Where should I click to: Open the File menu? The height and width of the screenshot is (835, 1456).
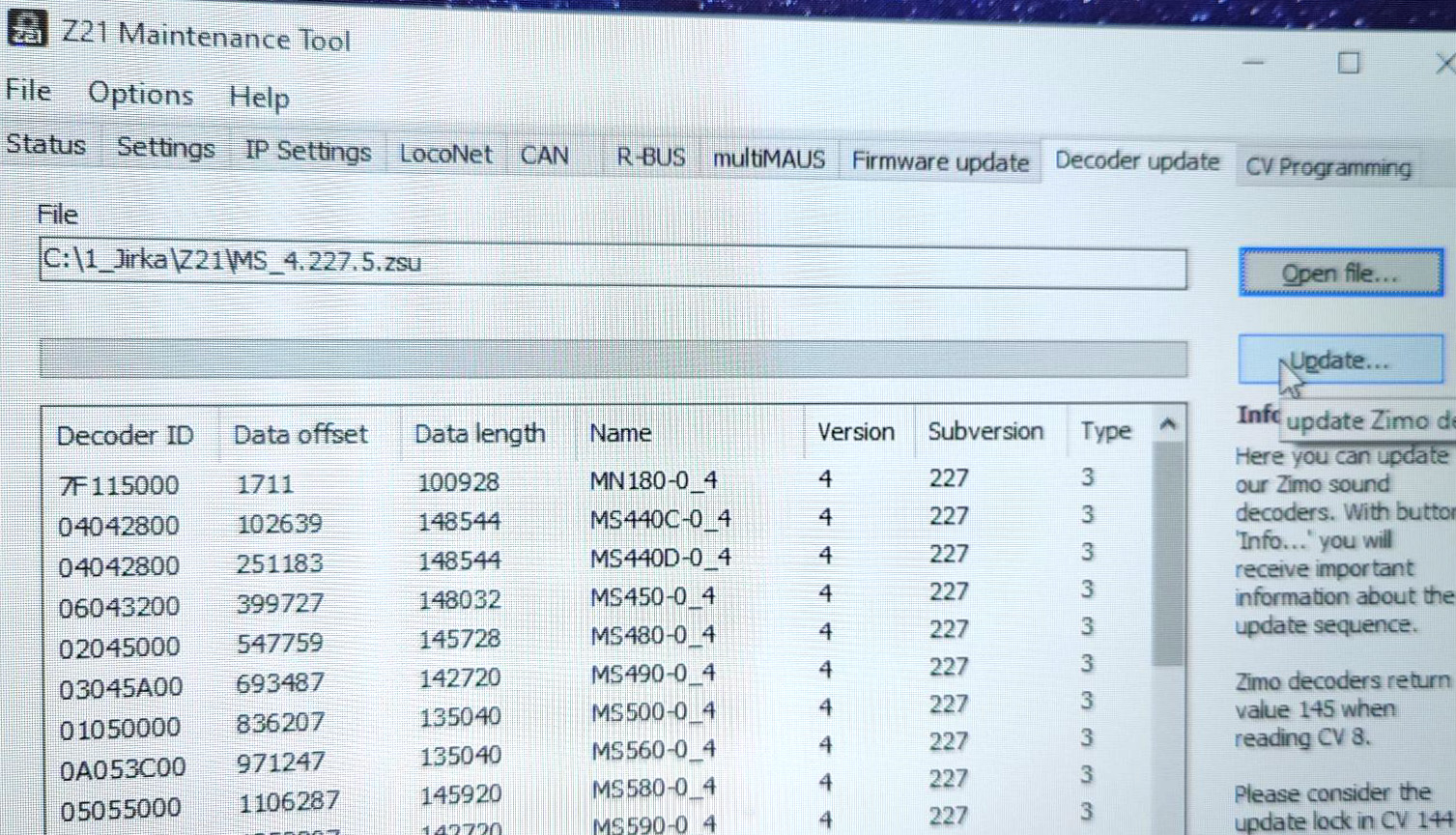[x=28, y=91]
